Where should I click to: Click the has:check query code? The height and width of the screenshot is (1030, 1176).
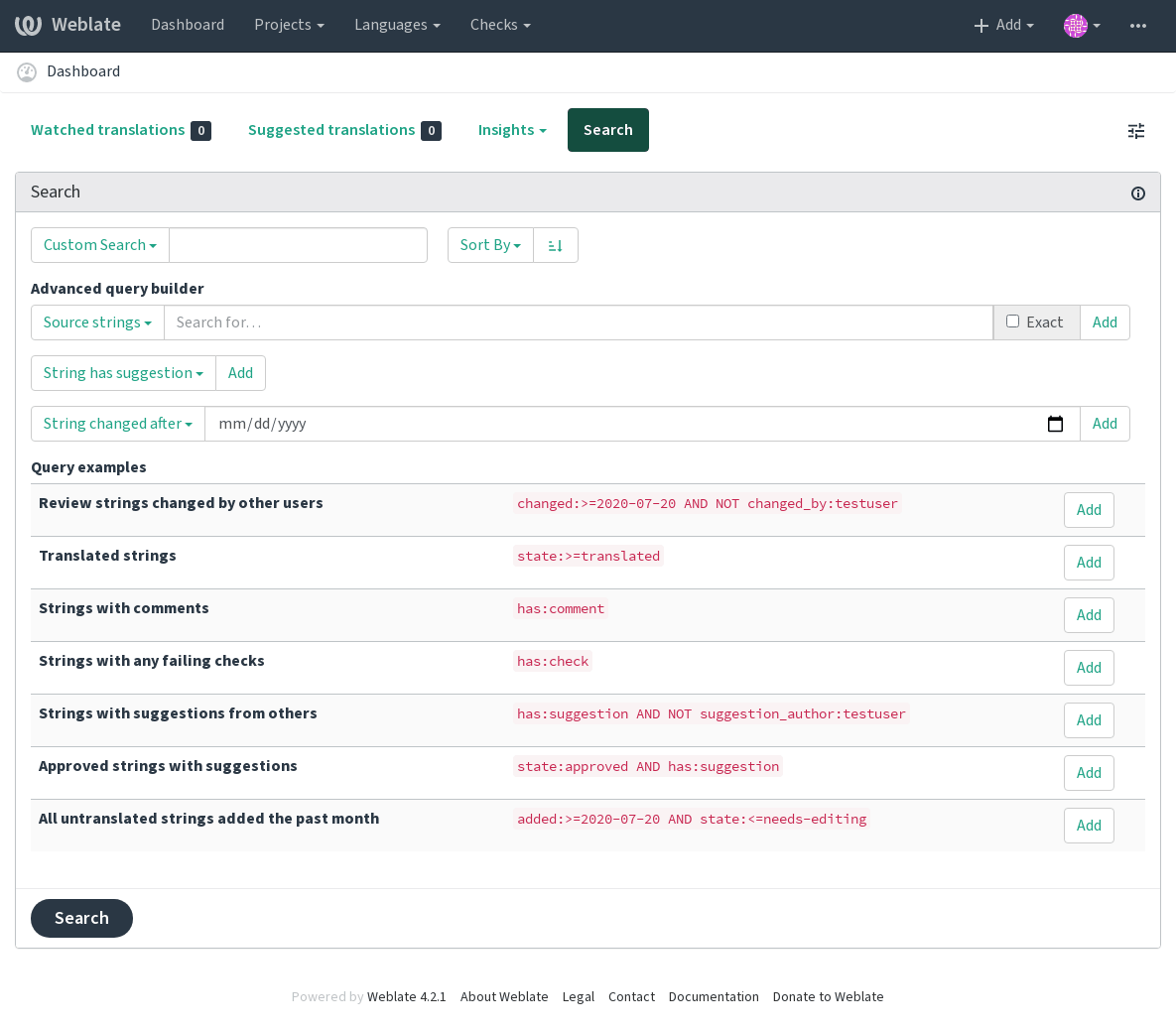553,662
